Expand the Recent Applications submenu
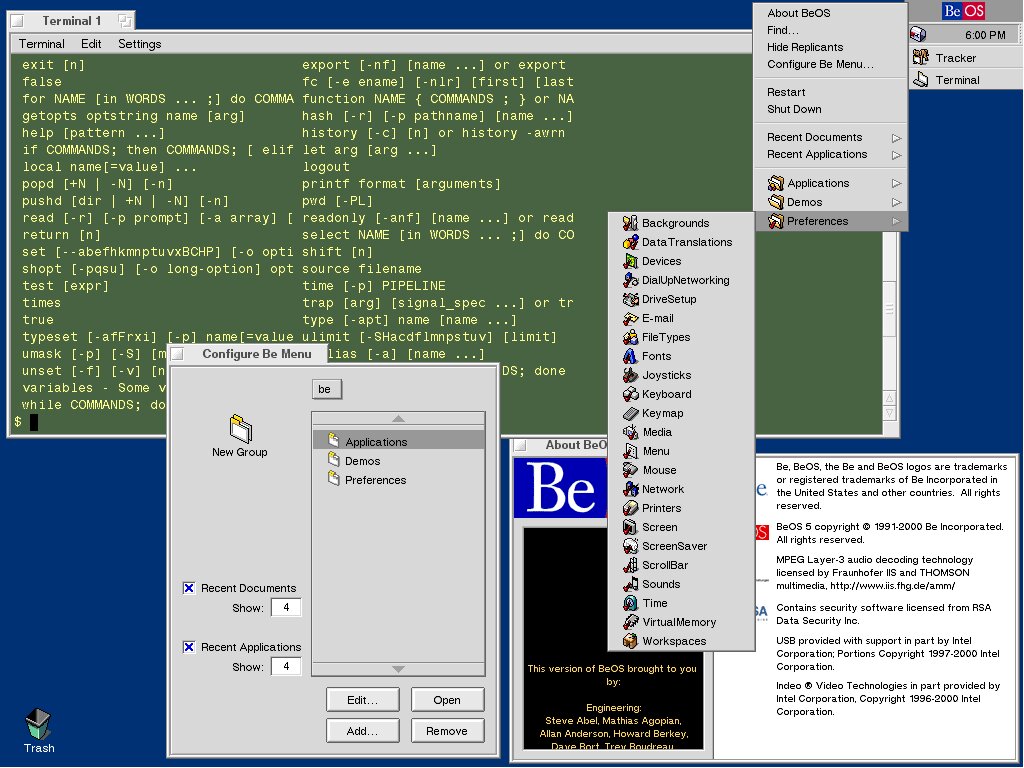Screen dimensions: 1024x768 (830, 154)
